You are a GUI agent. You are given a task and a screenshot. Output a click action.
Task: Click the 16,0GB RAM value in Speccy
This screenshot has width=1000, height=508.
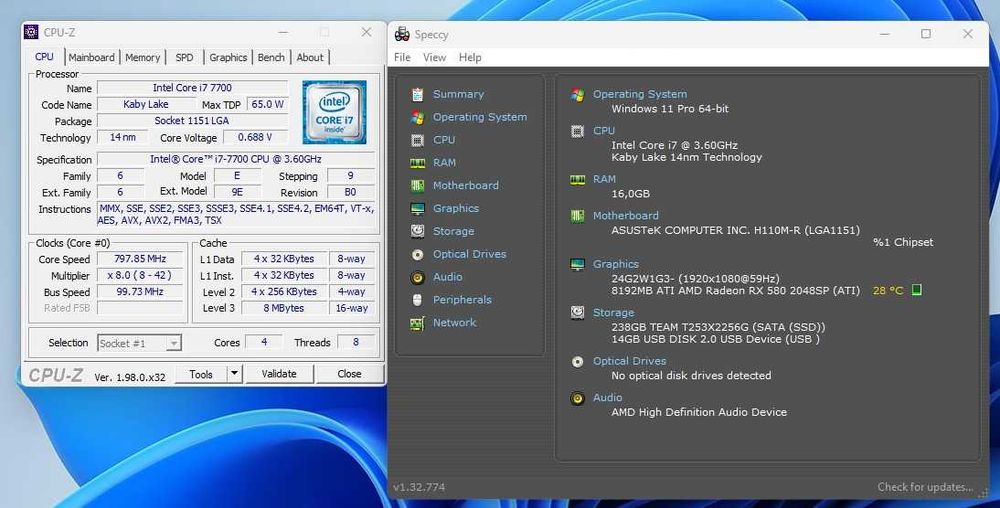pos(631,194)
